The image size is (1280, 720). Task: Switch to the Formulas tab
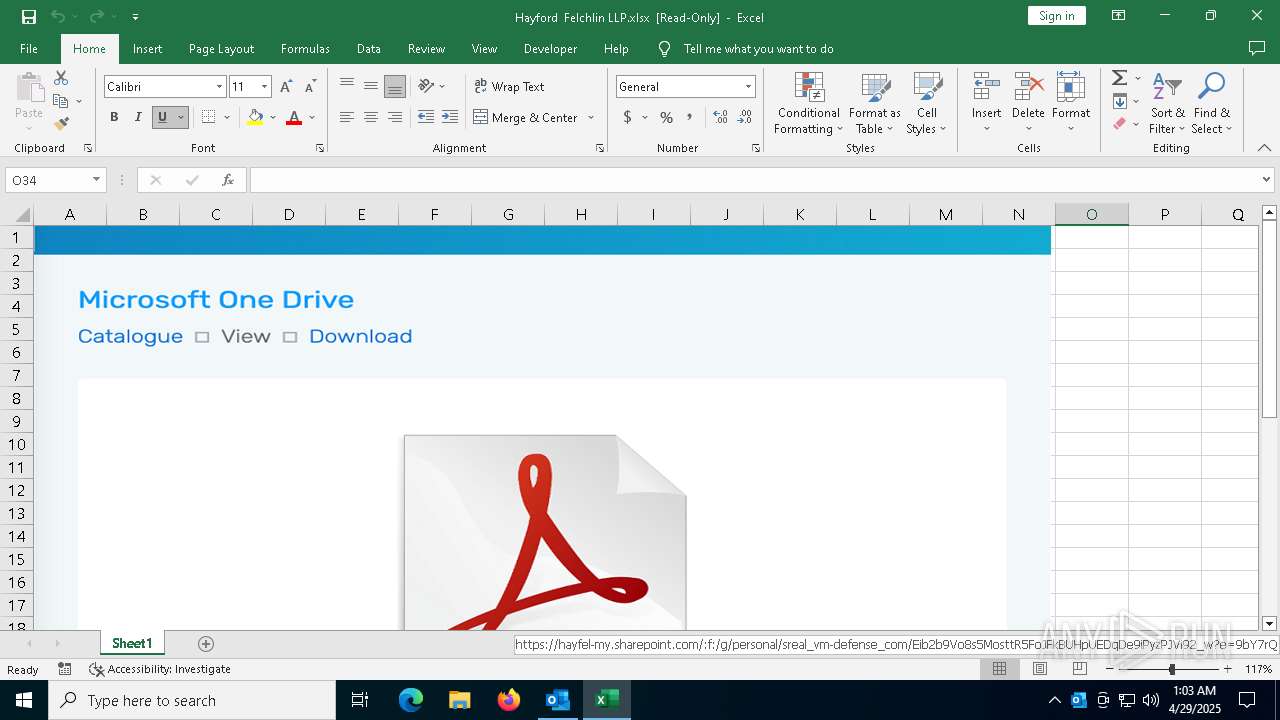click(305, 48)
